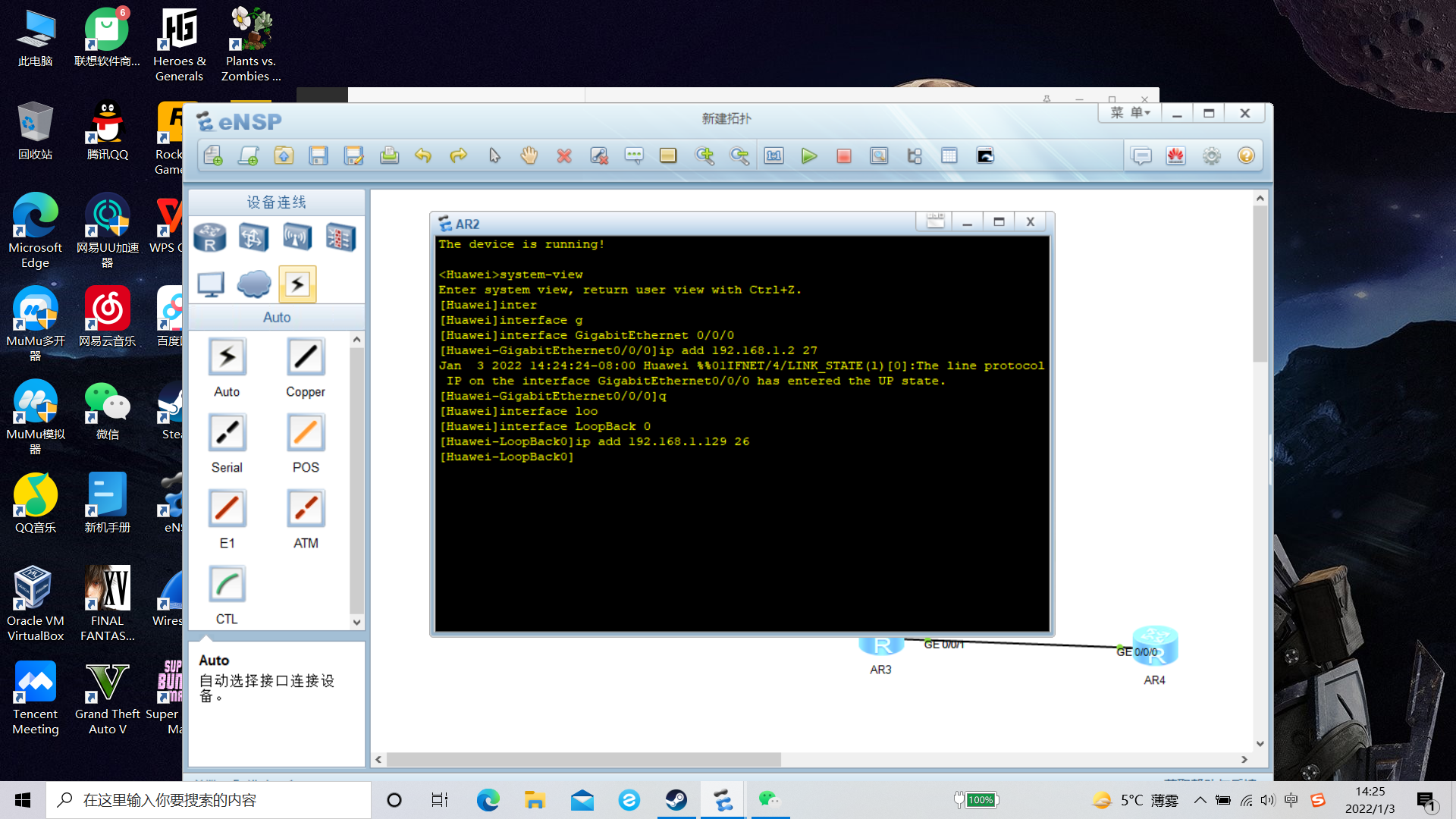Select the firewall device category

(340, 237)
